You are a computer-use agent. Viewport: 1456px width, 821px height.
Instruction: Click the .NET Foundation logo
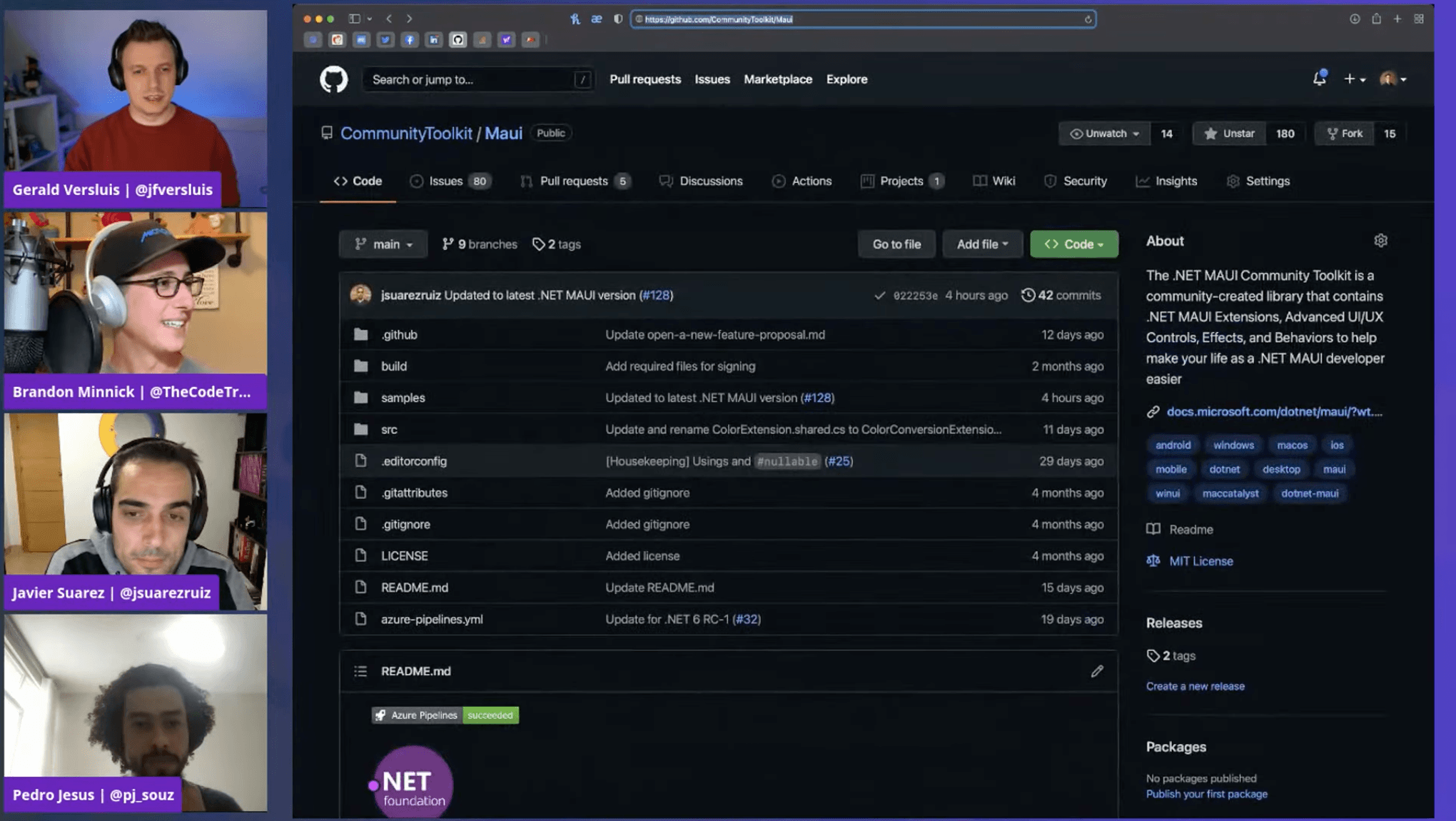point(412,782)
